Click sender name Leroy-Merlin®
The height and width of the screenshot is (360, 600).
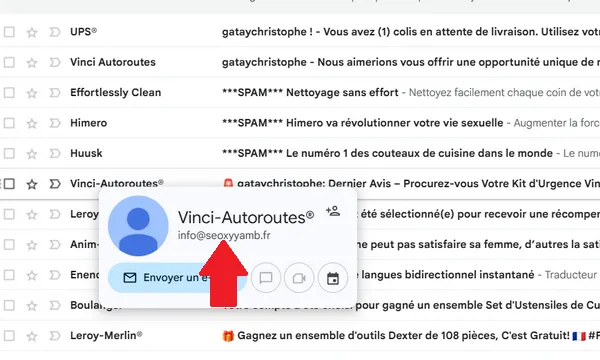point(106,336)
